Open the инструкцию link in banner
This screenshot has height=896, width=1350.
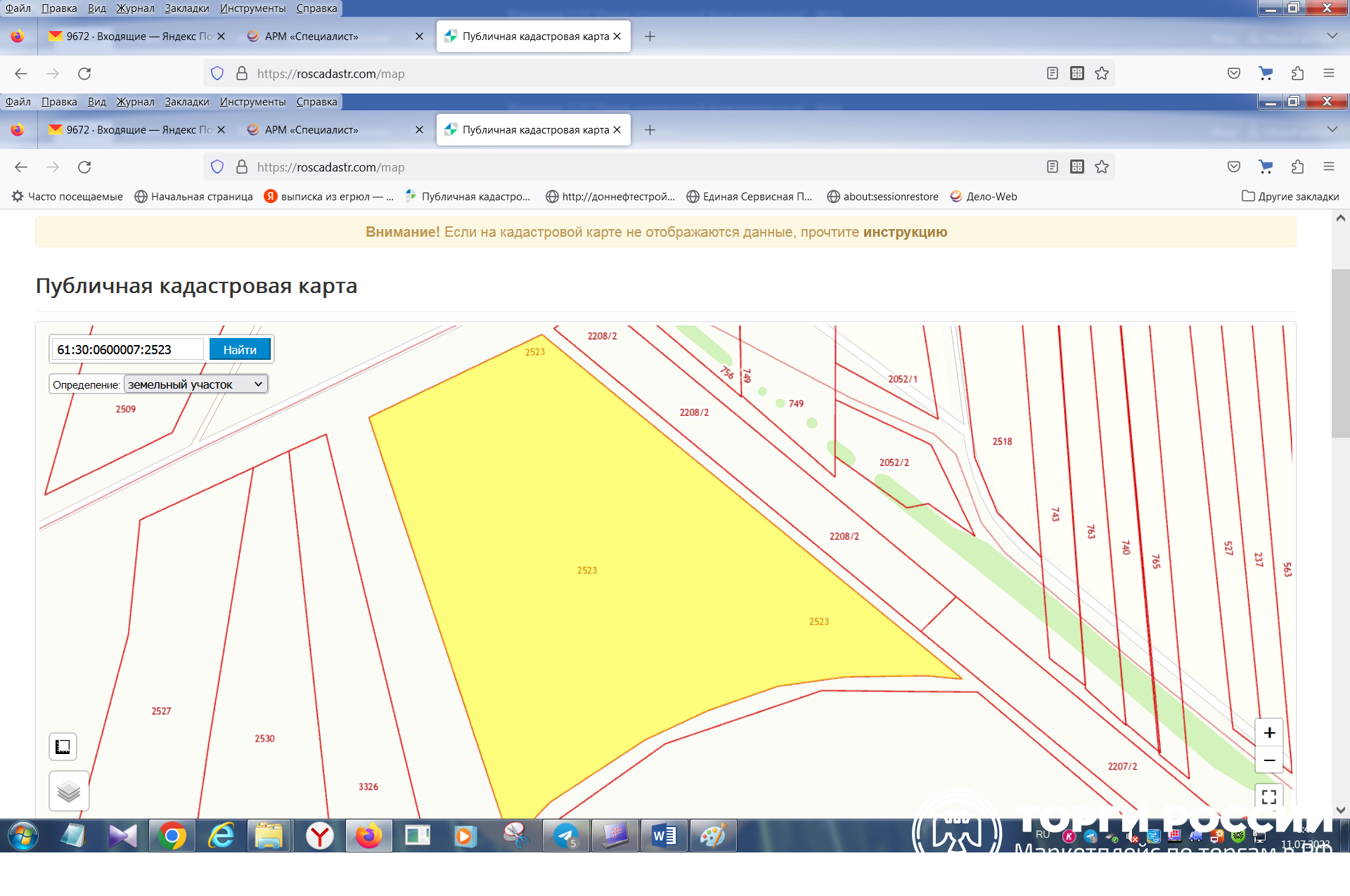pos(905,232)
